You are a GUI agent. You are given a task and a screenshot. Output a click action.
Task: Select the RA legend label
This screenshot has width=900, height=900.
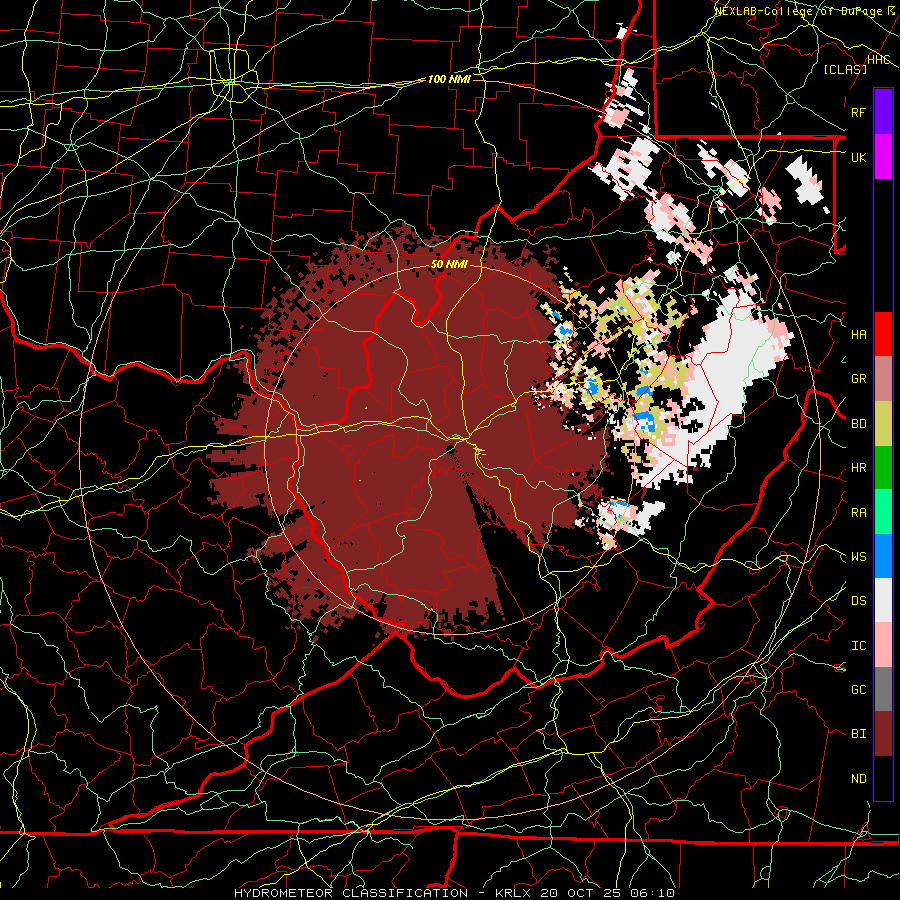click(858, 513)
